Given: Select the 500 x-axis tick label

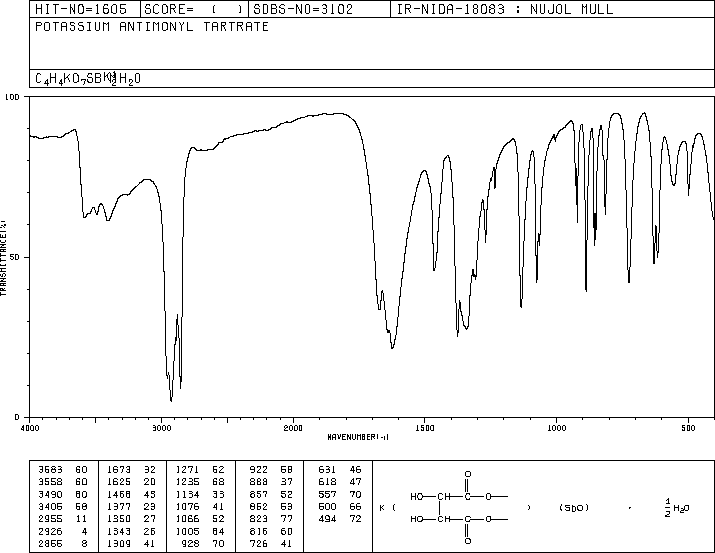Looking at the screenshot, I should tap(688, 428).
